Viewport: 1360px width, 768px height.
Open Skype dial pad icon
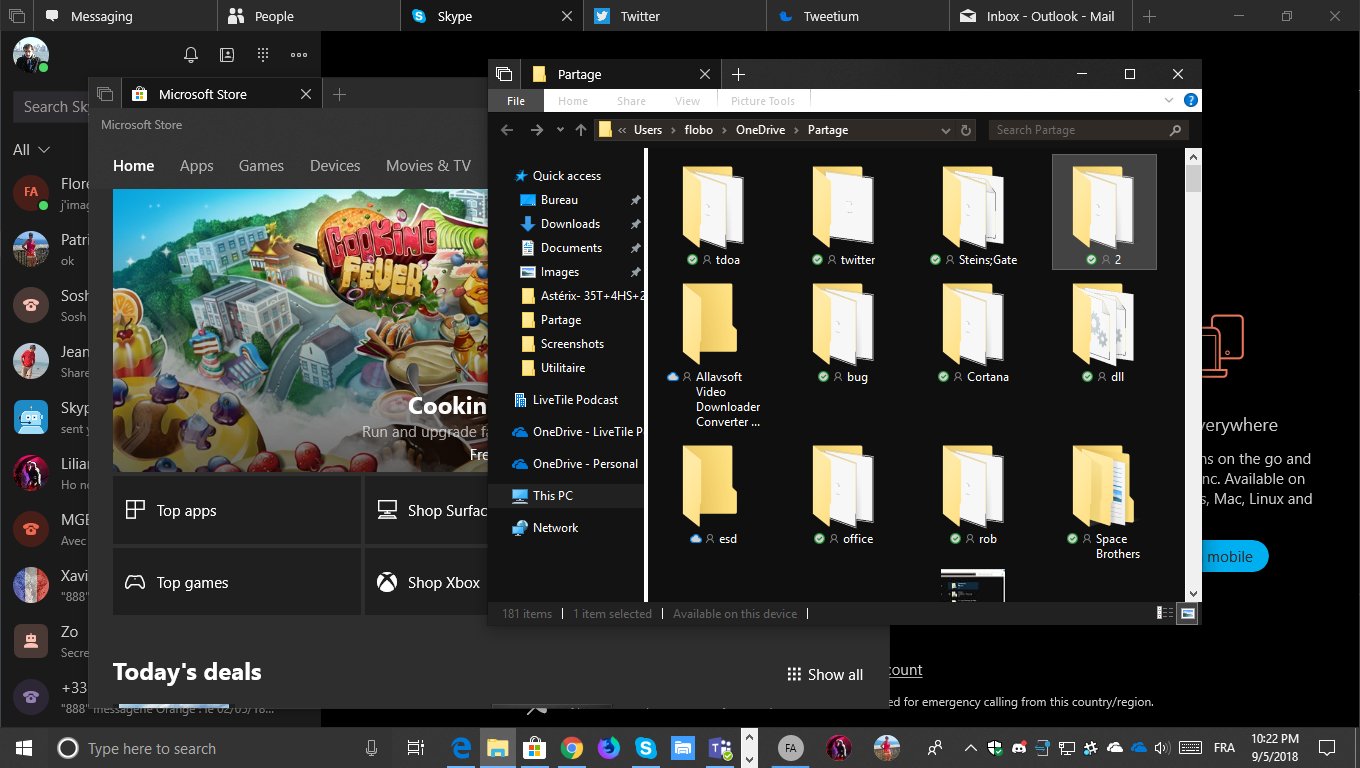click(263, 55)
